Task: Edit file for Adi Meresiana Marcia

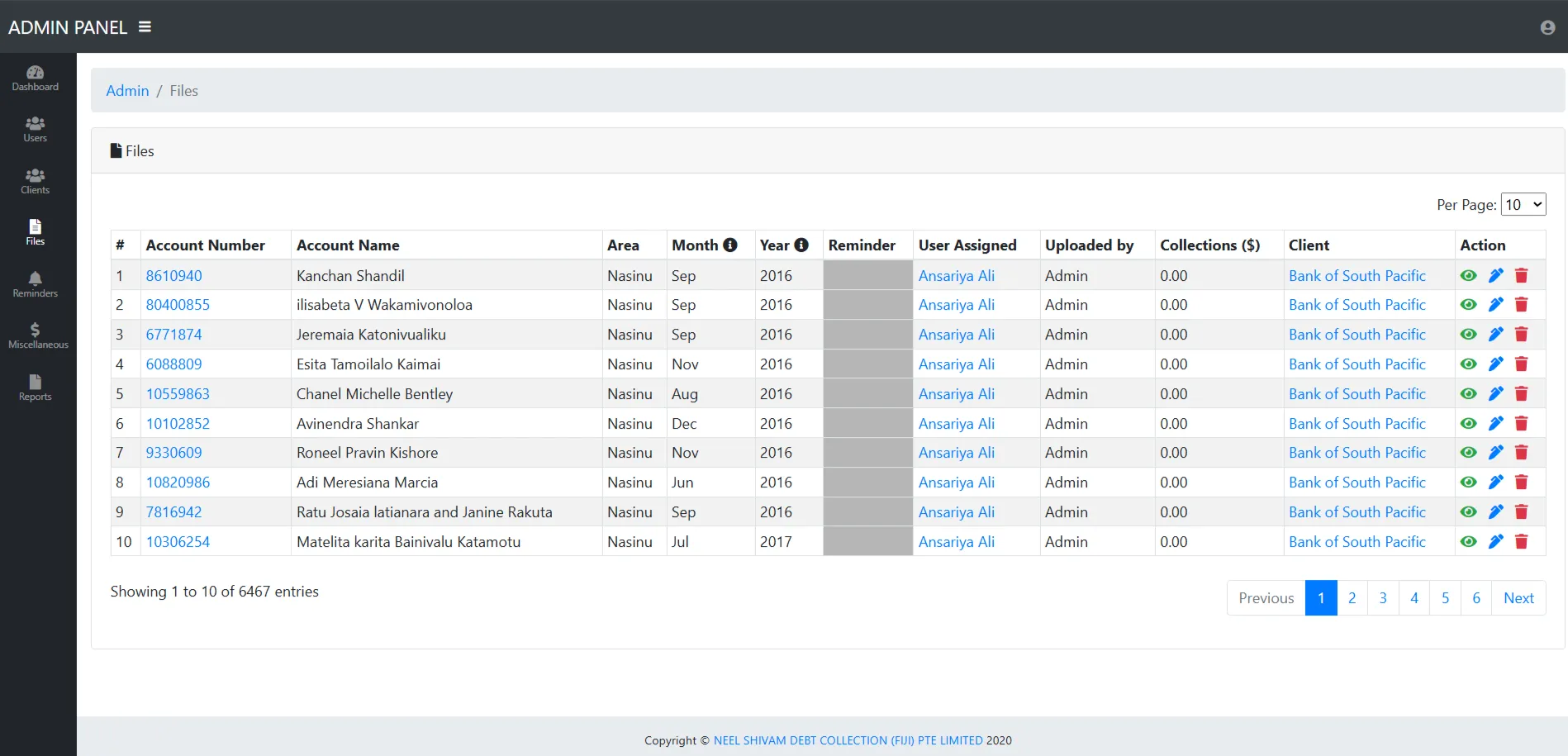Action: tap(1495, 483)
